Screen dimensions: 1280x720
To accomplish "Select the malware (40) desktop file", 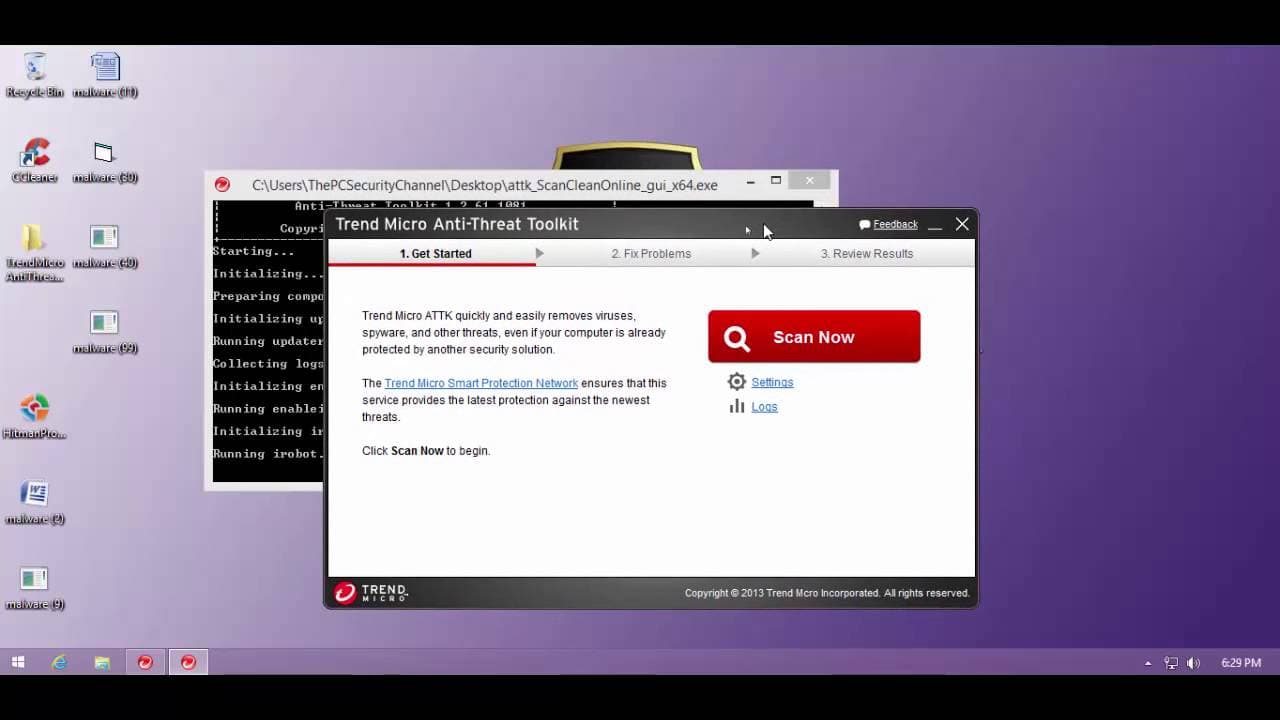I will [105, 246].
